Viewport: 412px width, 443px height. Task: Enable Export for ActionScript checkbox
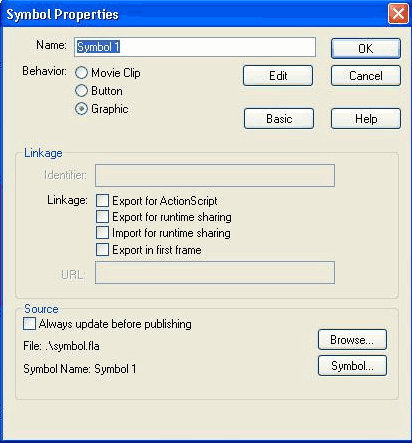[102, 201]
